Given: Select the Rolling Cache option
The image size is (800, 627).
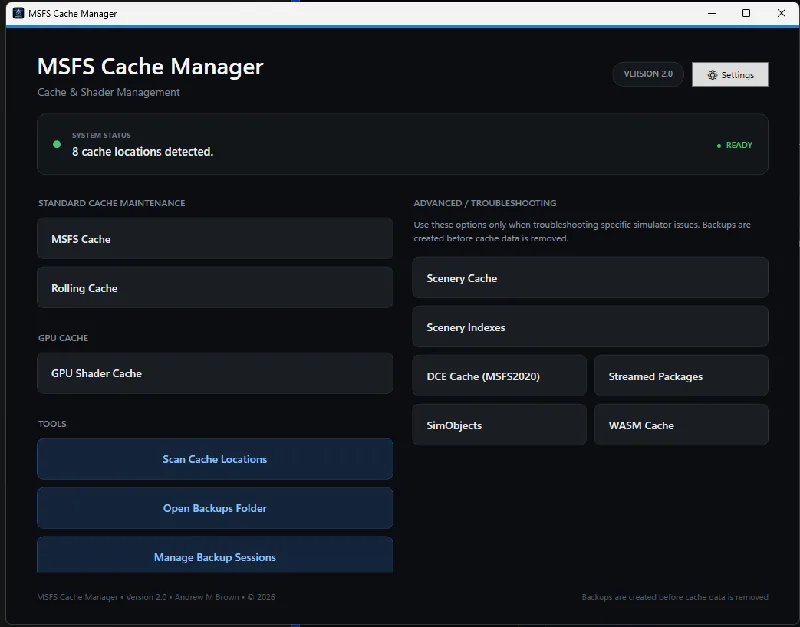Looking at the screenshot, I should (215, 287).
